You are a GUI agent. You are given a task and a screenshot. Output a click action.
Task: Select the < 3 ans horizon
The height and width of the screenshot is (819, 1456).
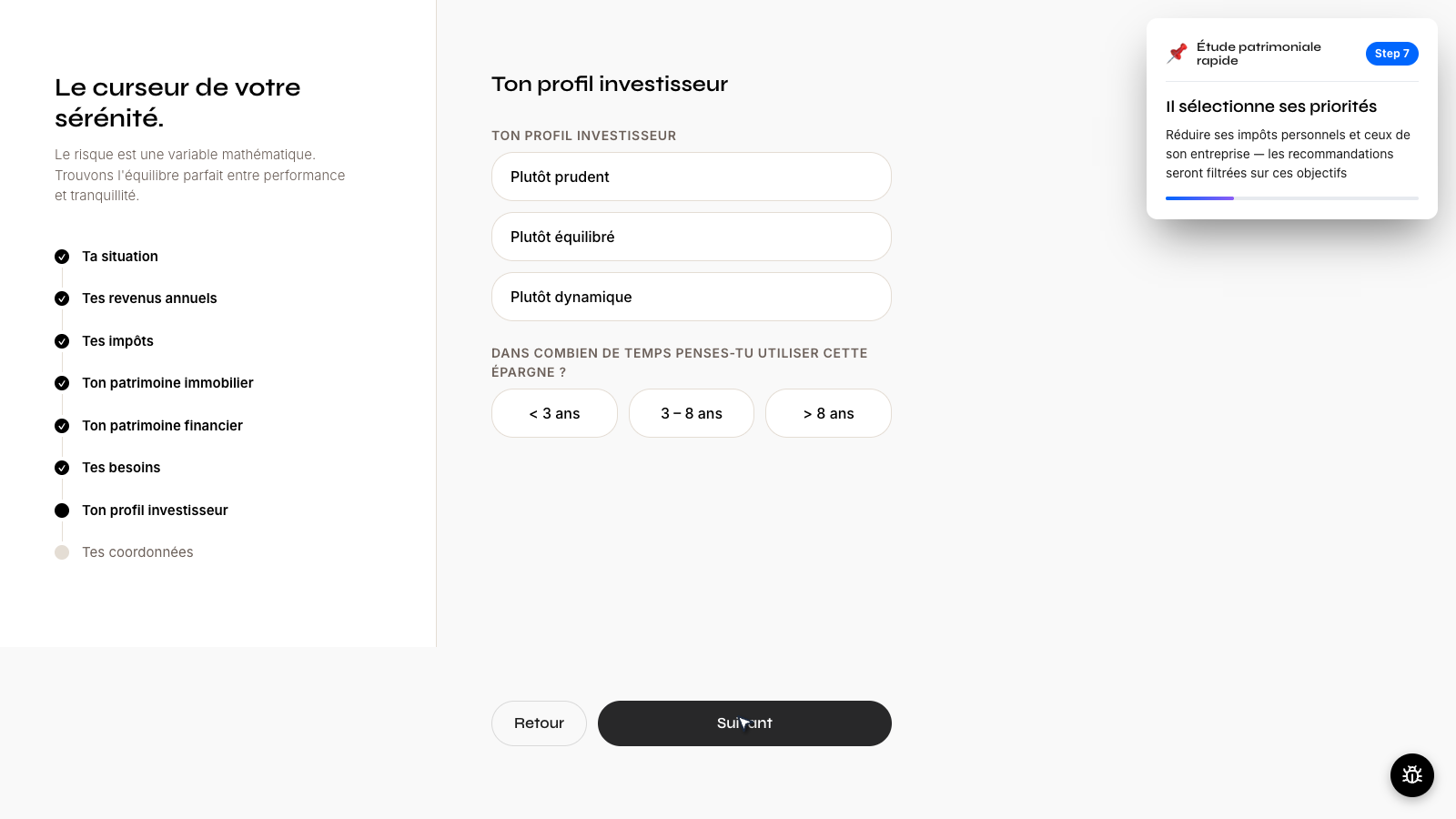pos(554,413)
